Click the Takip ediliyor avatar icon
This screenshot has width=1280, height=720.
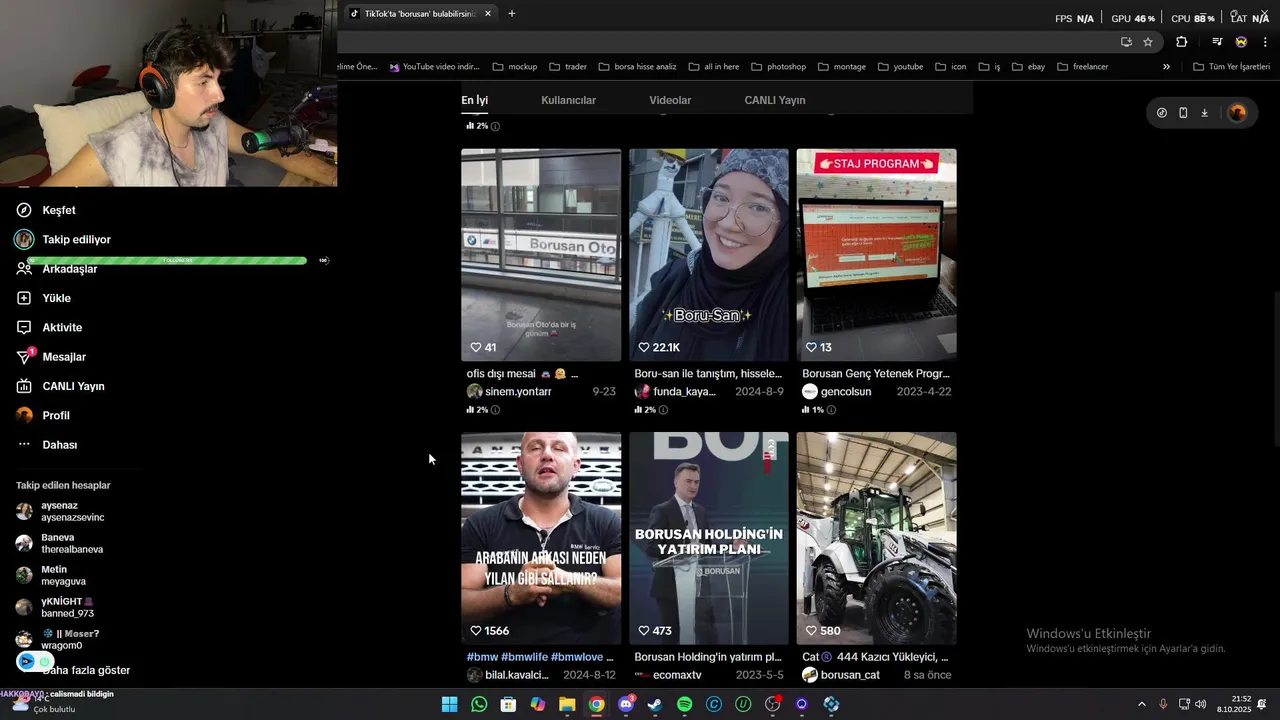tap(24, 240)
